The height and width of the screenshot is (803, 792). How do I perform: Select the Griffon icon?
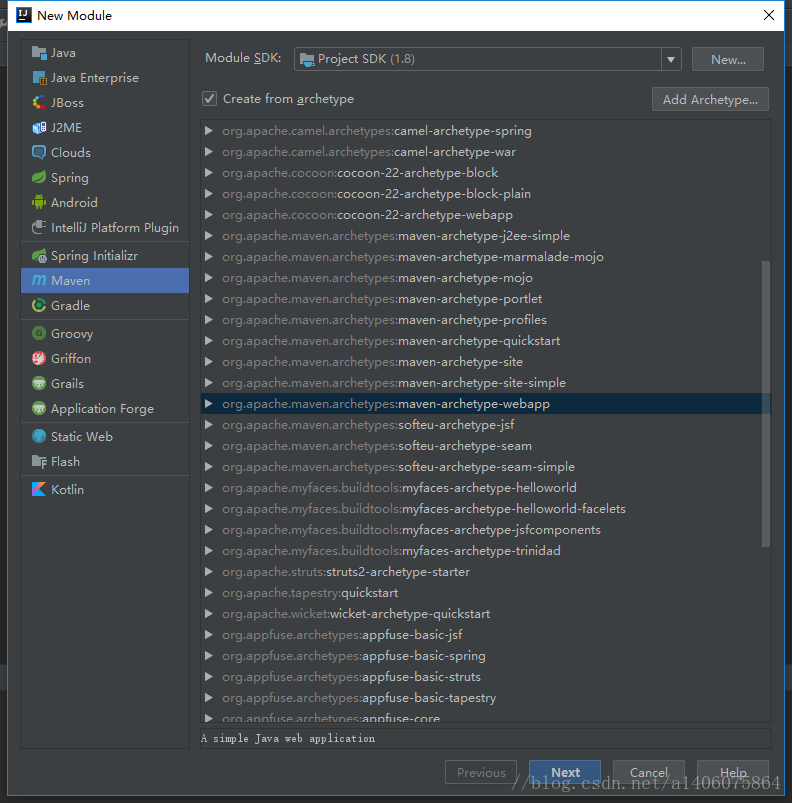(39, 358)
